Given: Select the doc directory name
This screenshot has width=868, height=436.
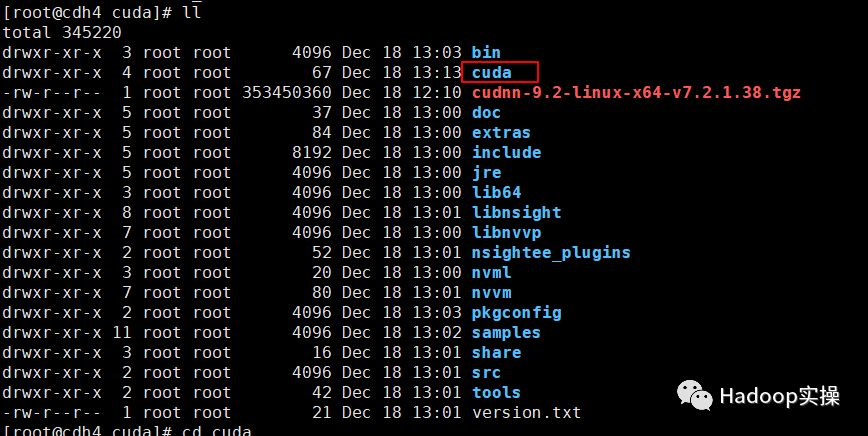Looking at the screenshot, I should pyautogui.click(x=486, y=112).
